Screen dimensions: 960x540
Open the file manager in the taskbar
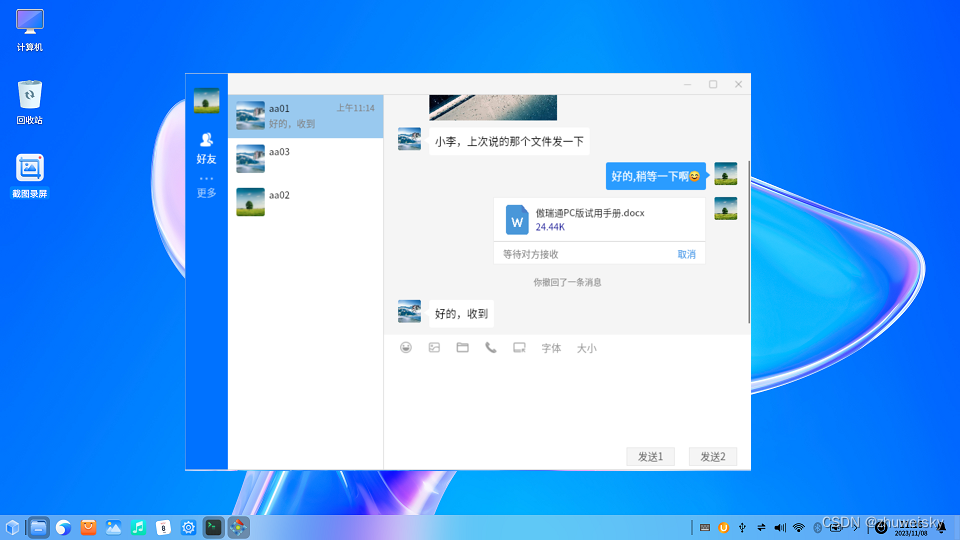pos(38,527)
